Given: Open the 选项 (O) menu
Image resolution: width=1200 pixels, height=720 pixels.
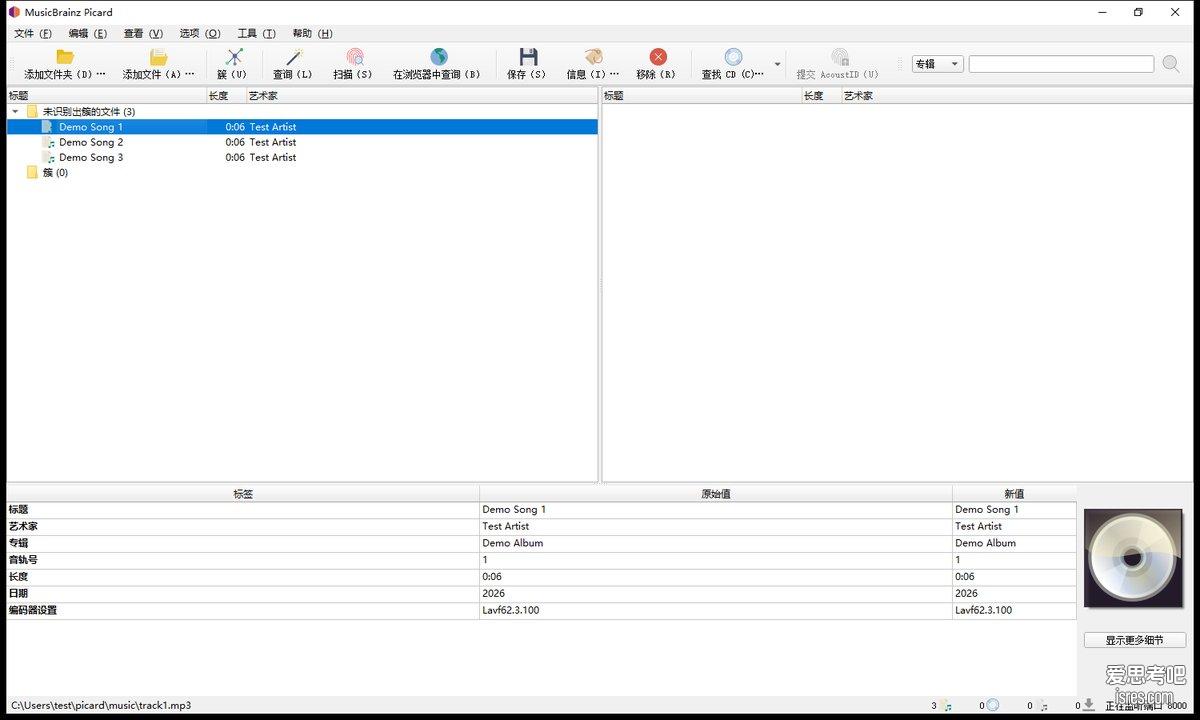Looking at the screenshot, I should coord(200,33).
